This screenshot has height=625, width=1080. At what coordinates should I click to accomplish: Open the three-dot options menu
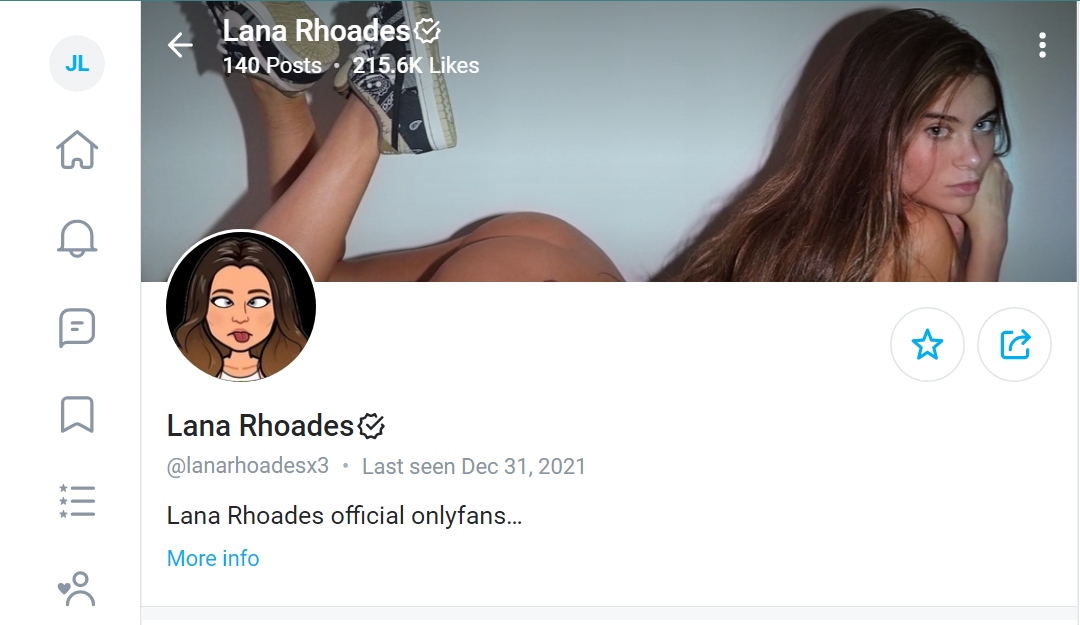click(1043, 45)
